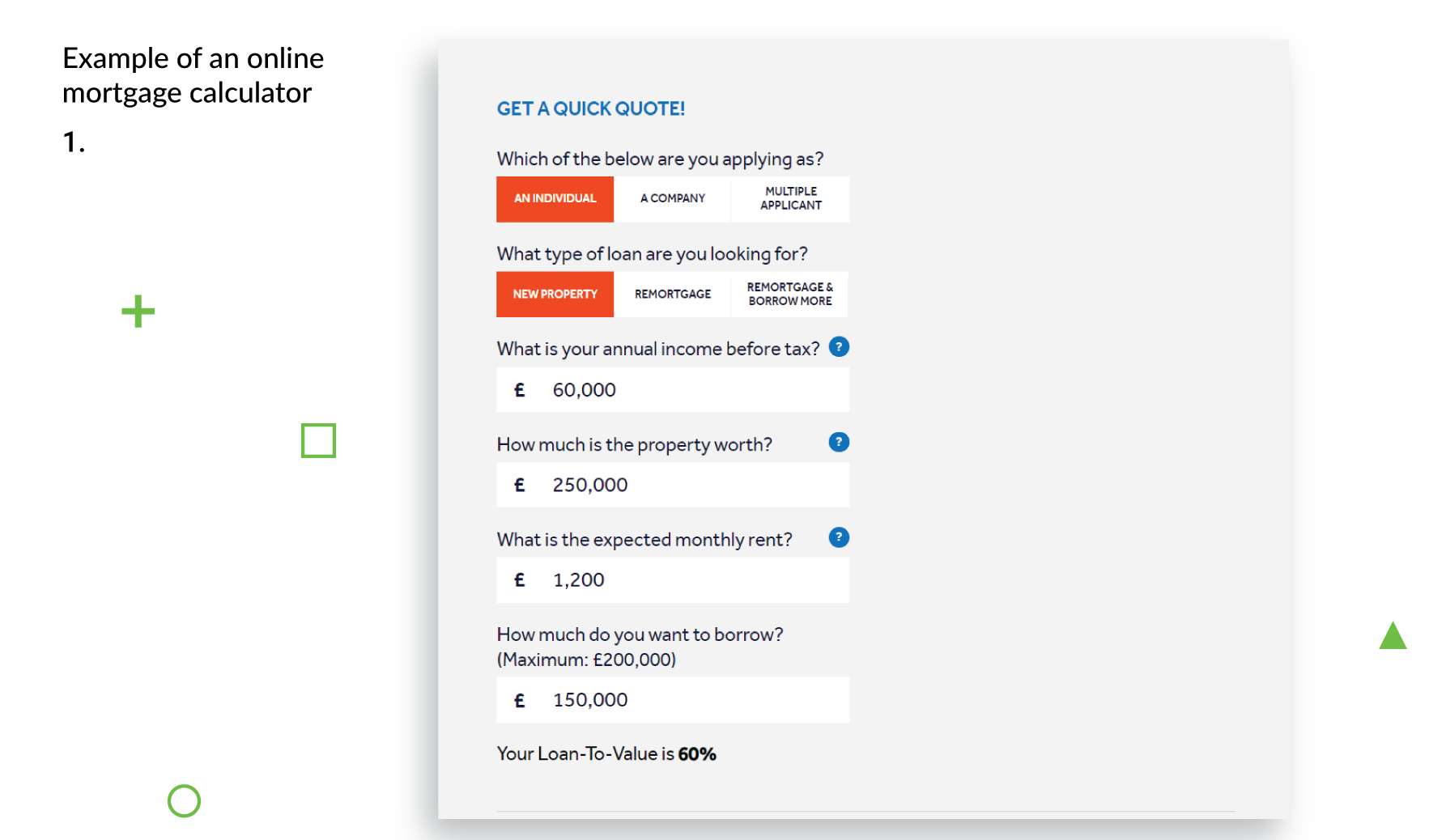Image resolution: width=1429 pixels, height=840 pixels.
Task: Open help for property worth question
Action: (x=839, y=442)
